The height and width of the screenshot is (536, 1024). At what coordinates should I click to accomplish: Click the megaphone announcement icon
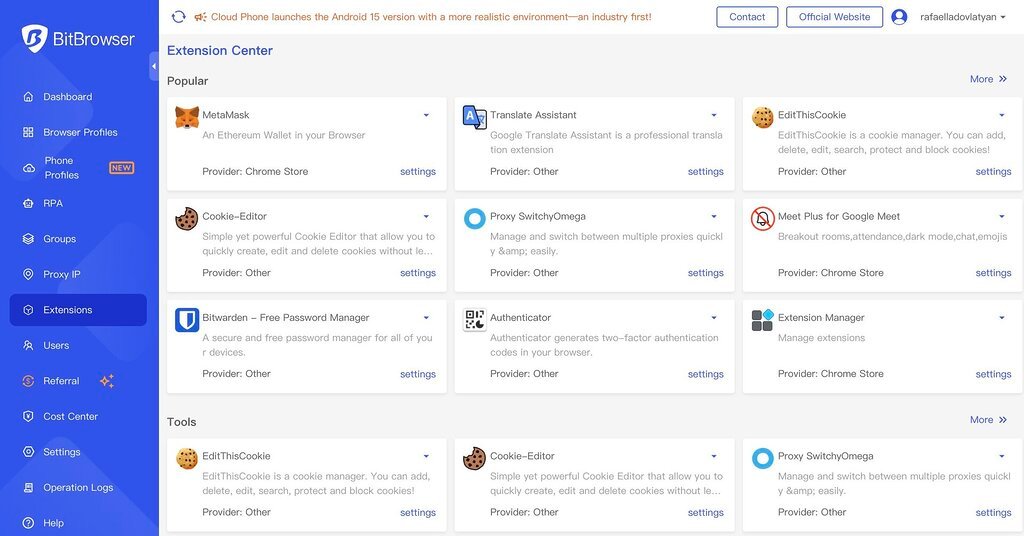click(200, 17)
